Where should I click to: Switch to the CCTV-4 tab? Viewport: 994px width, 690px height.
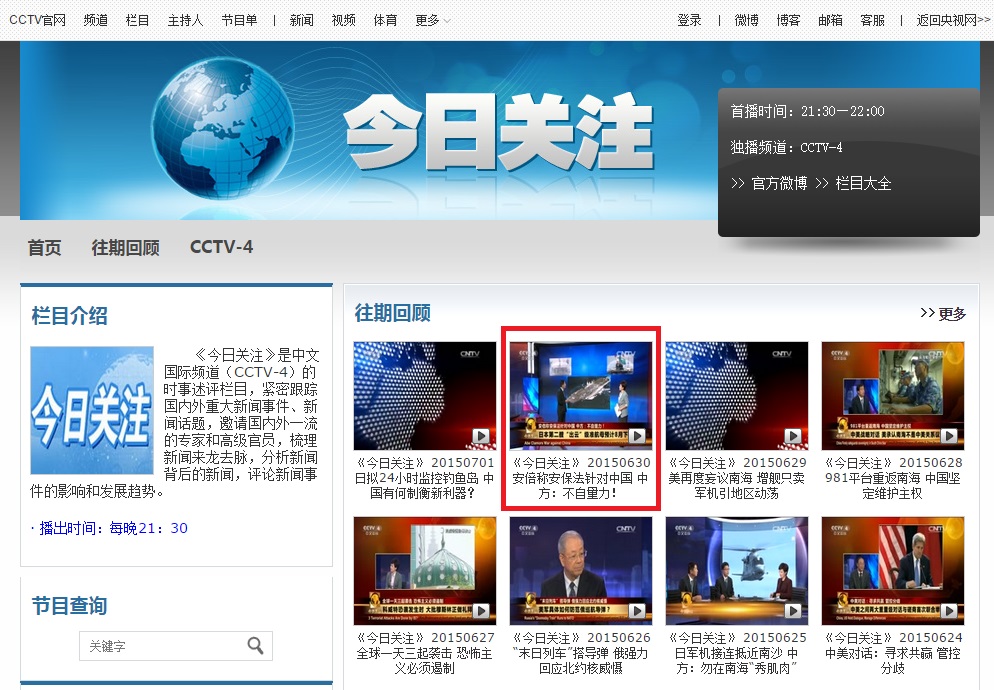point(221,247)
